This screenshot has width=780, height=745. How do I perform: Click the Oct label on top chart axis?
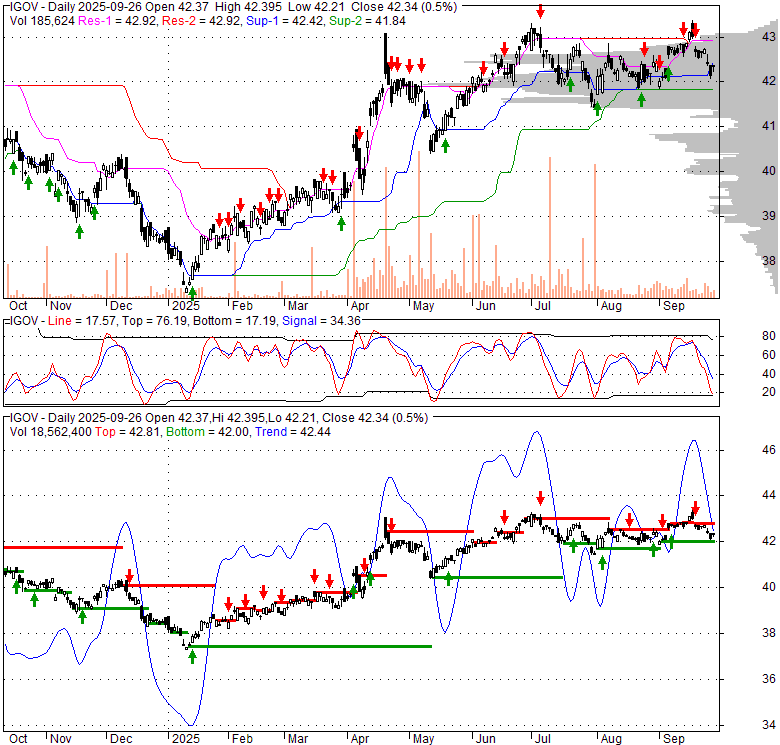tap(18, 306)
